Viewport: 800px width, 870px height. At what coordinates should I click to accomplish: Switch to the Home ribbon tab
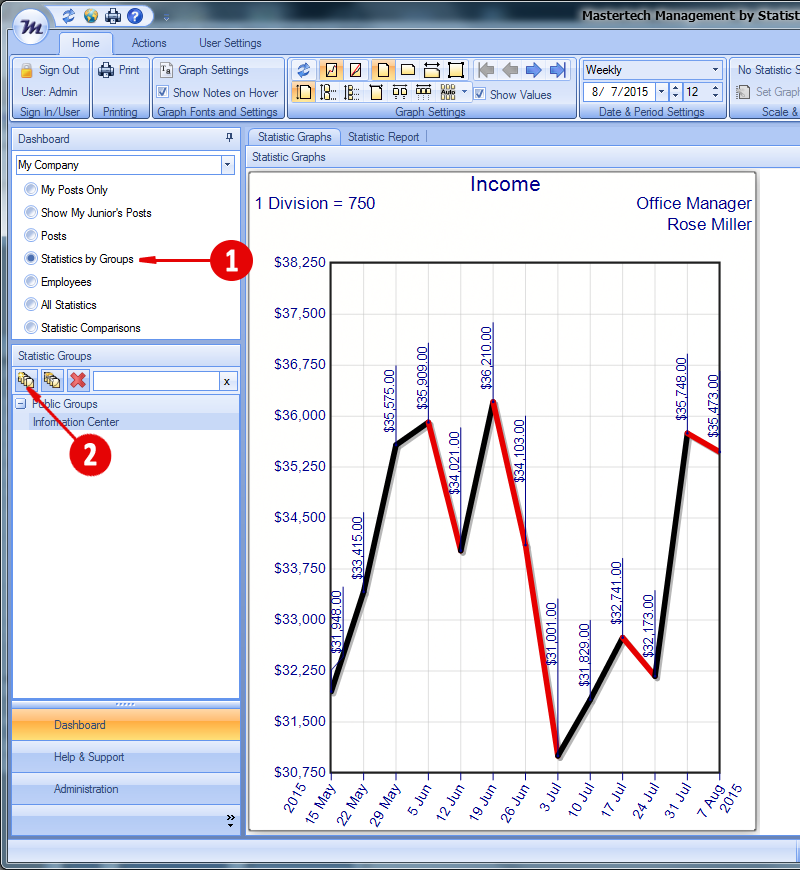click(85, 43)
